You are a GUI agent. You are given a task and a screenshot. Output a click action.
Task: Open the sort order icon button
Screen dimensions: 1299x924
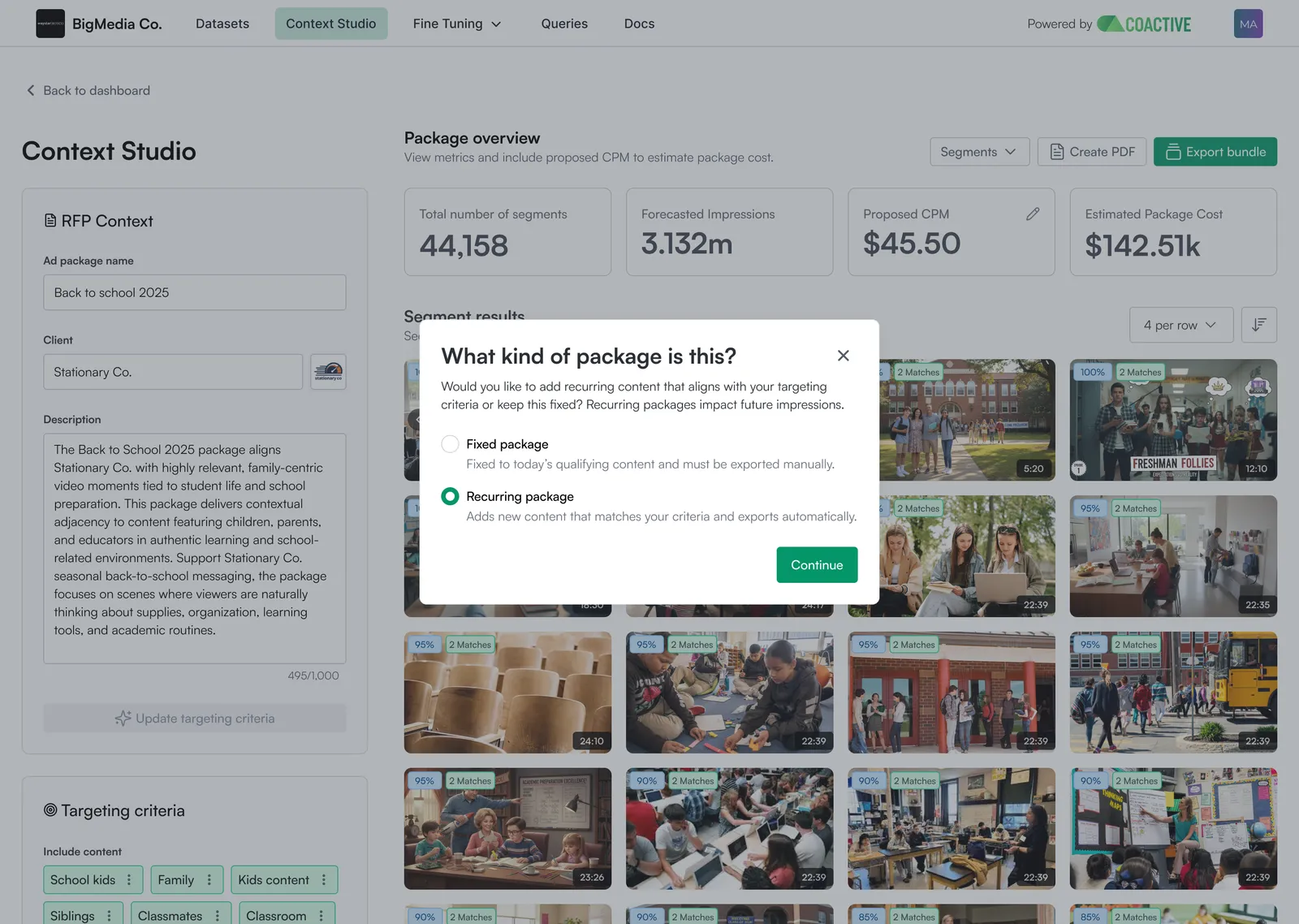click(x=1259, y=325)
